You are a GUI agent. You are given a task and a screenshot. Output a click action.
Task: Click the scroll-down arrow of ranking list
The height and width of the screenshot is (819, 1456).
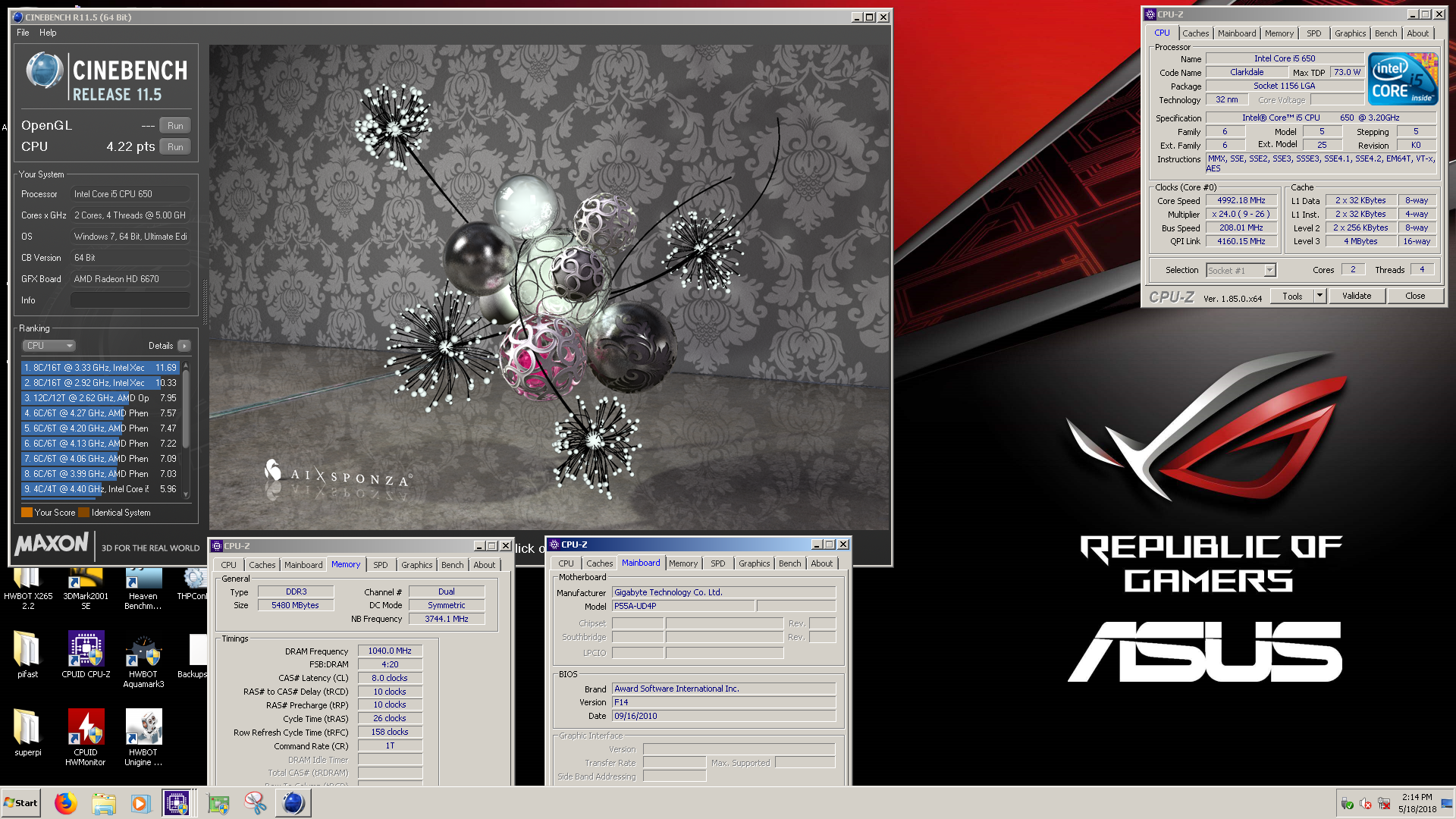186,494
